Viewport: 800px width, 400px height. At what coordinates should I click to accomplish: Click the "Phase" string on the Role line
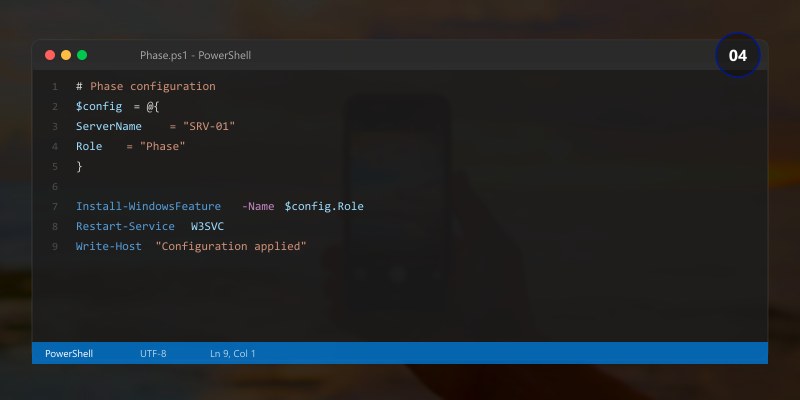point(163,146)
